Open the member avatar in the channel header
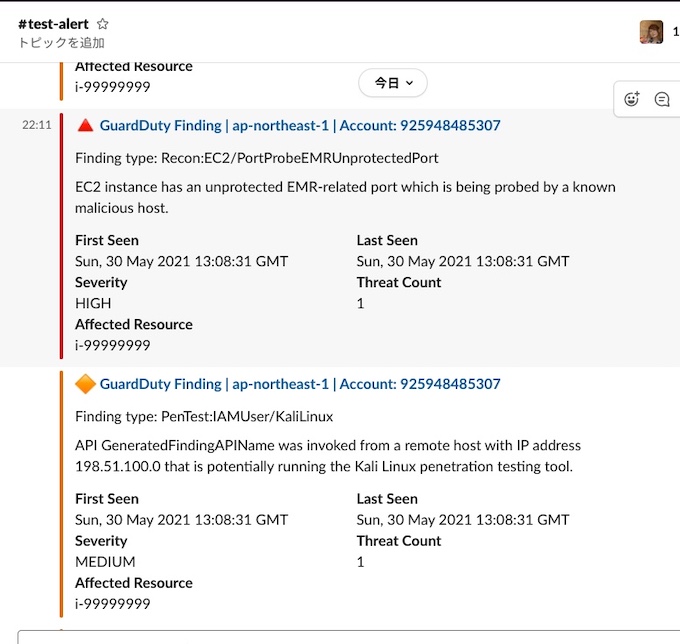 pyautogui.click(x=651, y=32)
